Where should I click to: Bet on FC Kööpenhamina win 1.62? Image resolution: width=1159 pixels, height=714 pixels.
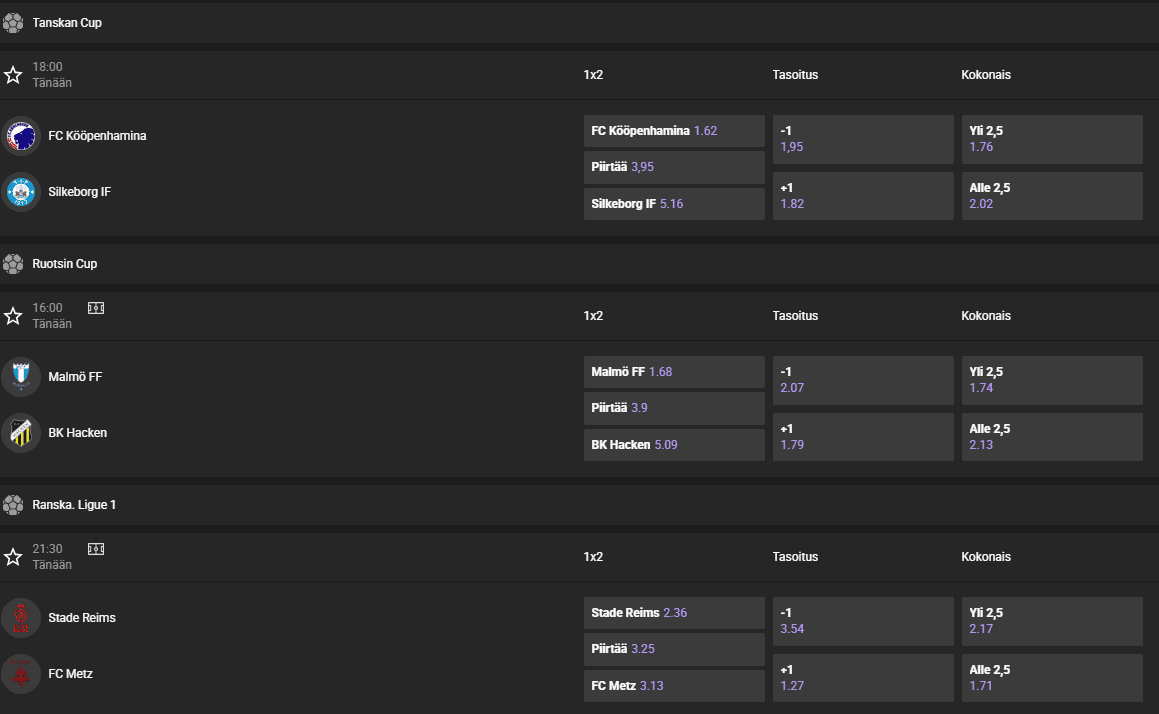pos(674,131)
